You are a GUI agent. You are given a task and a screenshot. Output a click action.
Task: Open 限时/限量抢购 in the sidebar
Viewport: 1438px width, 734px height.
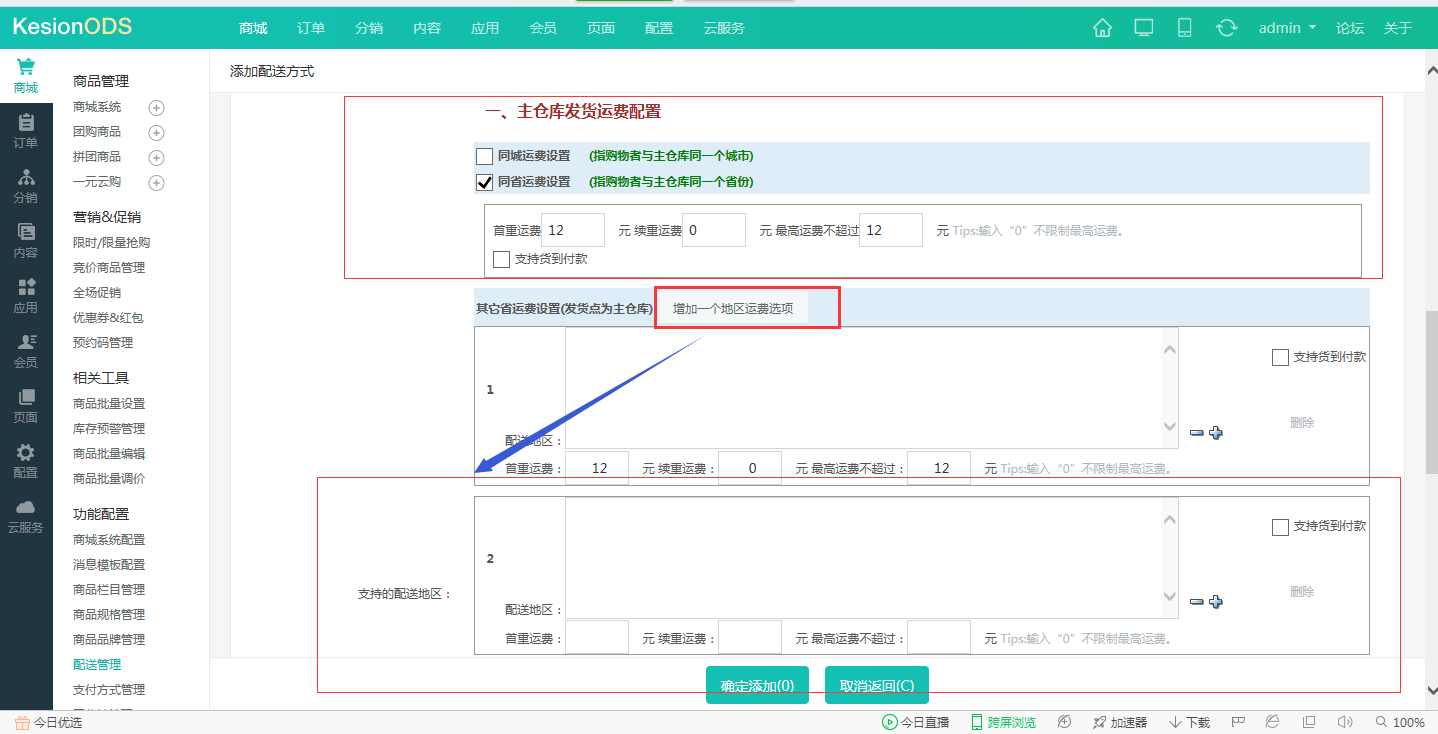click(x=112, y=243)
